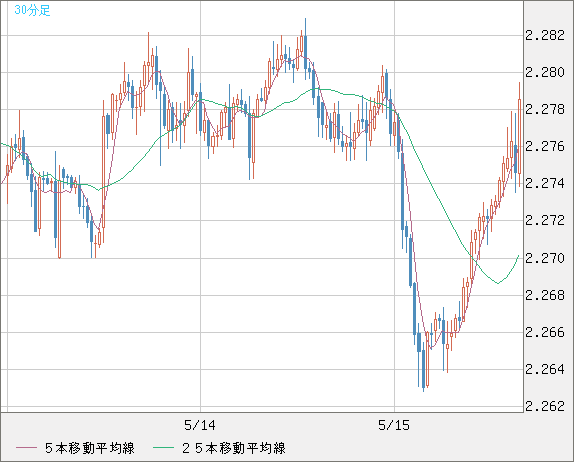Click the green 25-period legend line swatch

tap(163, 448)
